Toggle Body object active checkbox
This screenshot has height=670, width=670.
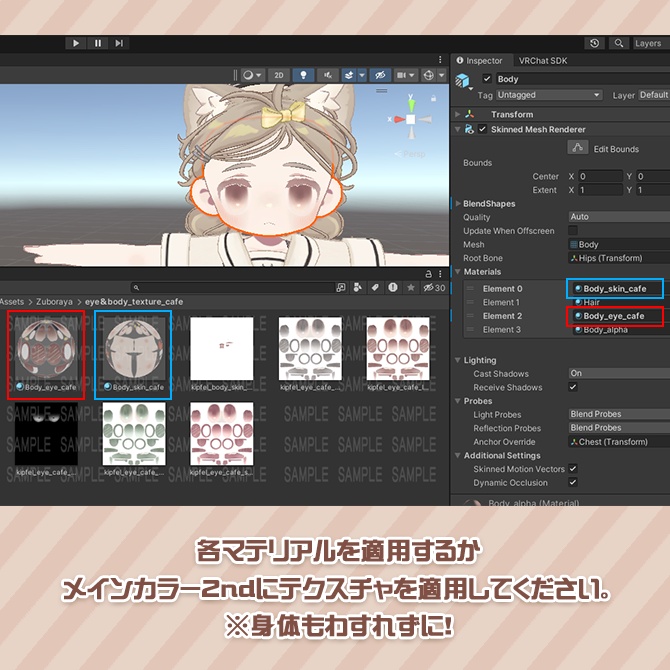coord(486,79)
